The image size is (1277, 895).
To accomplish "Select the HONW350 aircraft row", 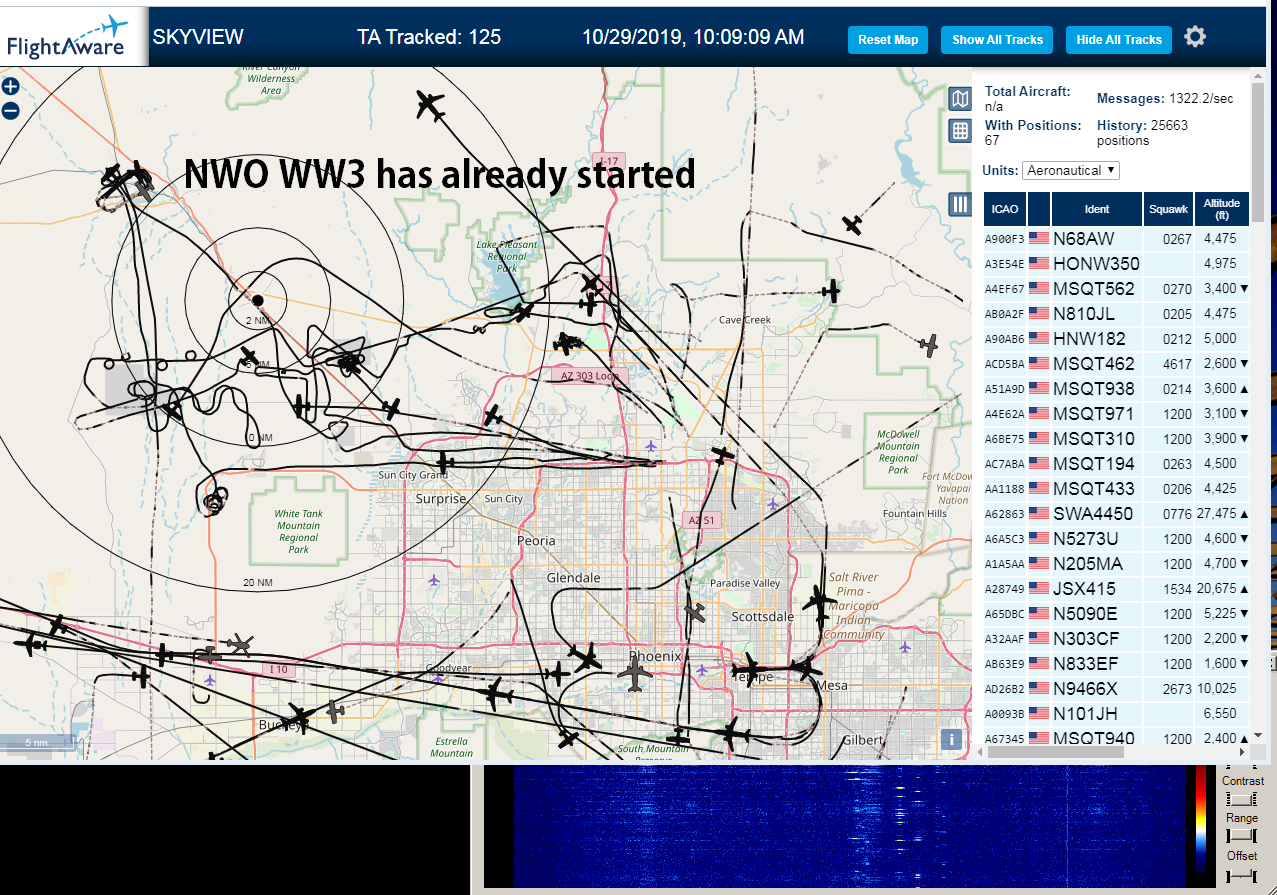I will tap(1117, 264).
